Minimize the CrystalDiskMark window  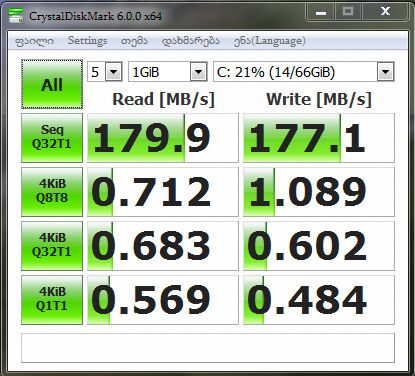pos(321,12)
